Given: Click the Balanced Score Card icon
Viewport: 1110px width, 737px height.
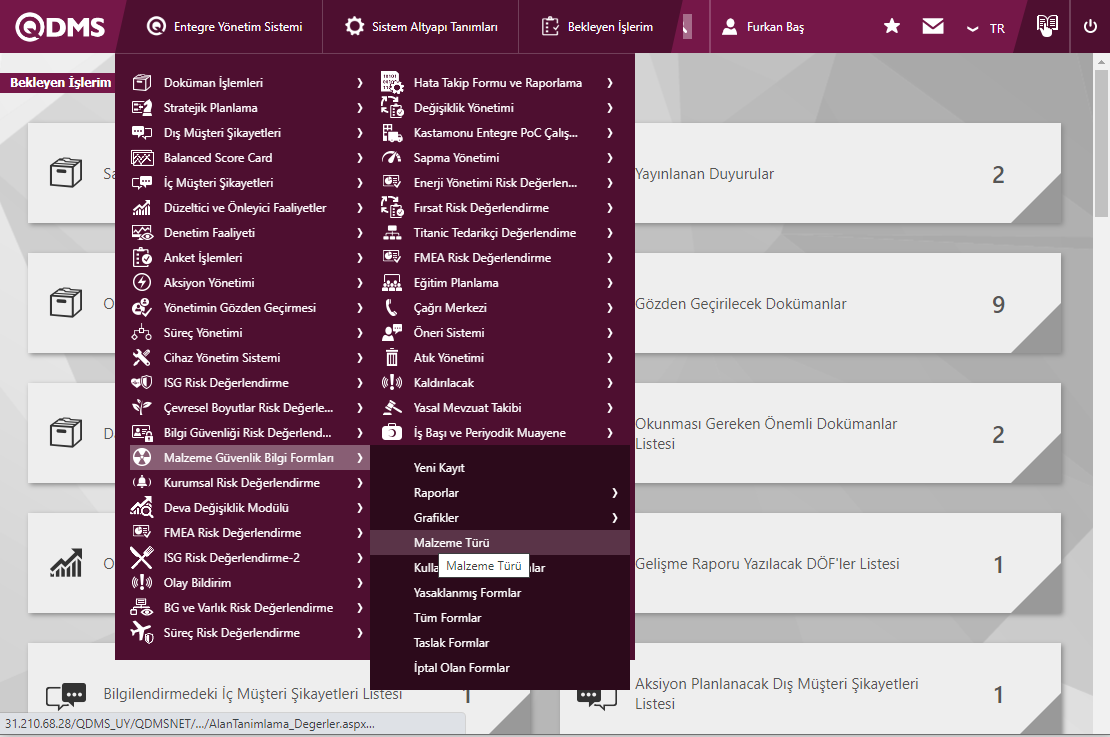Looking at the screenshot, I should 142,158.
